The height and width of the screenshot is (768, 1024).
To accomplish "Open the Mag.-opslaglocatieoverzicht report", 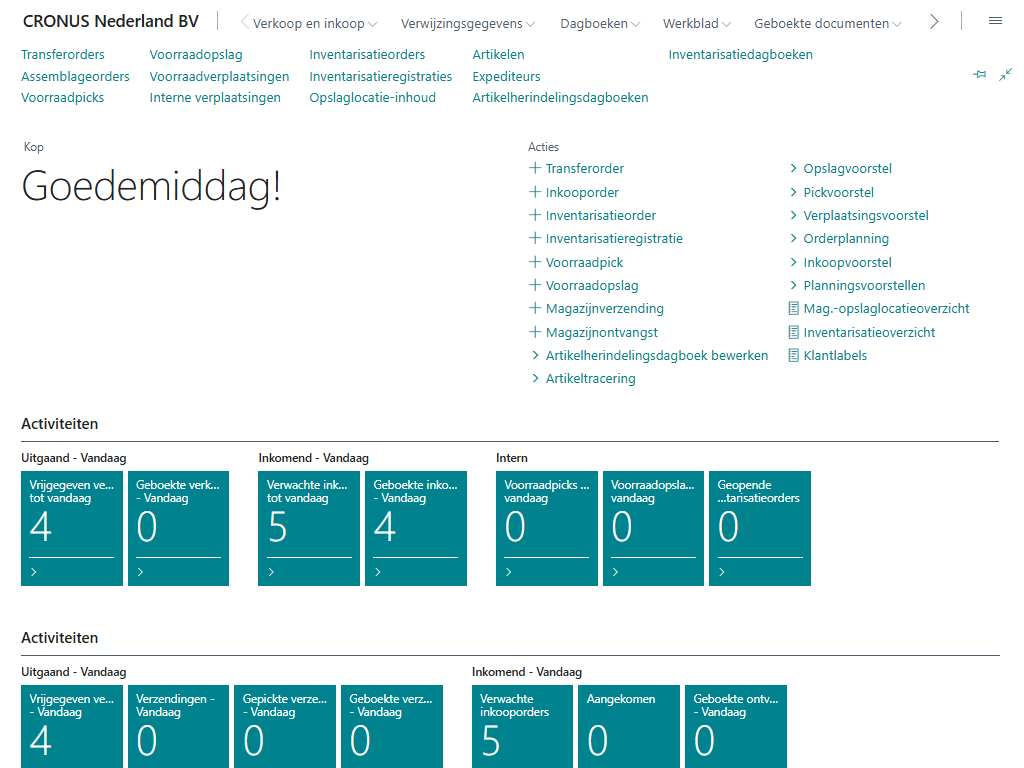I will coord(886,309).
